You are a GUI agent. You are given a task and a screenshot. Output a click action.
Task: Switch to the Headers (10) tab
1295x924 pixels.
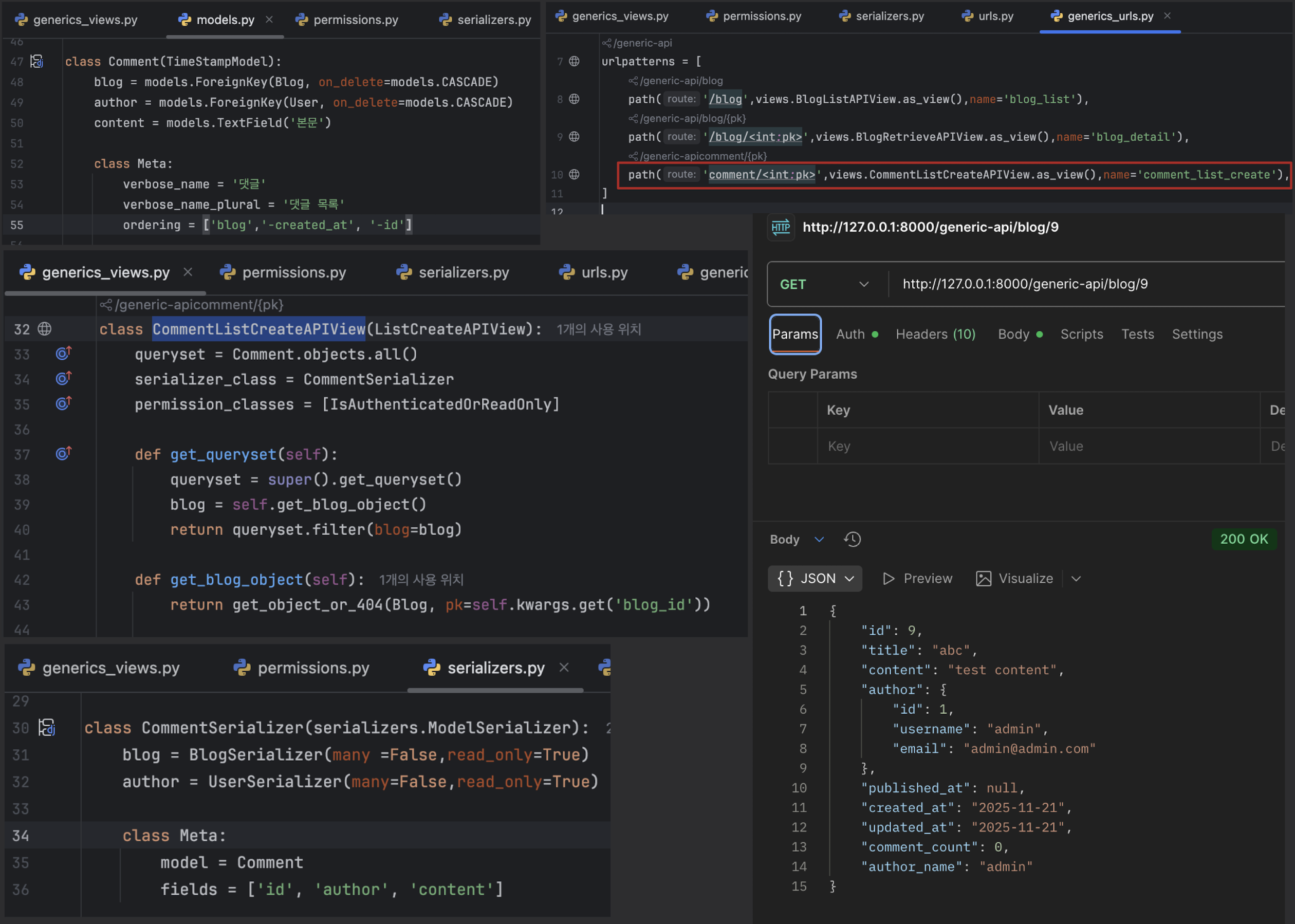click(935, 334)
